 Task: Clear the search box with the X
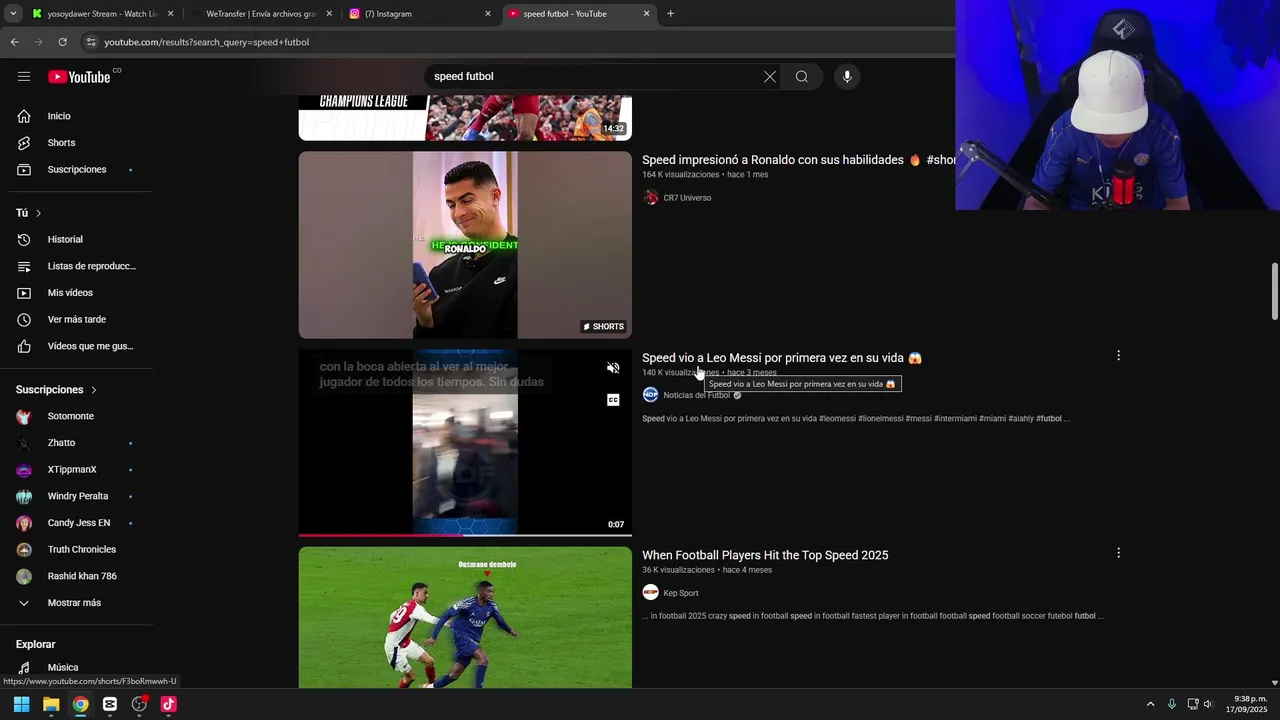click(x=770, y=77)
